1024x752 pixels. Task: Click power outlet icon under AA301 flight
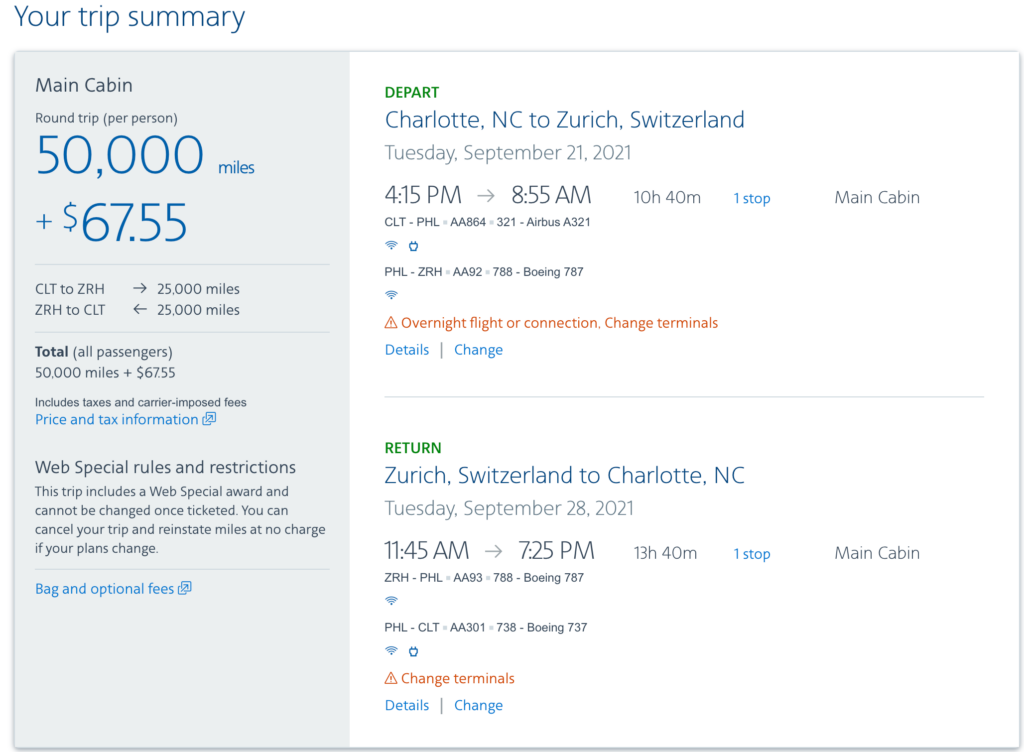pyautogui.click(x=413, y=651)
